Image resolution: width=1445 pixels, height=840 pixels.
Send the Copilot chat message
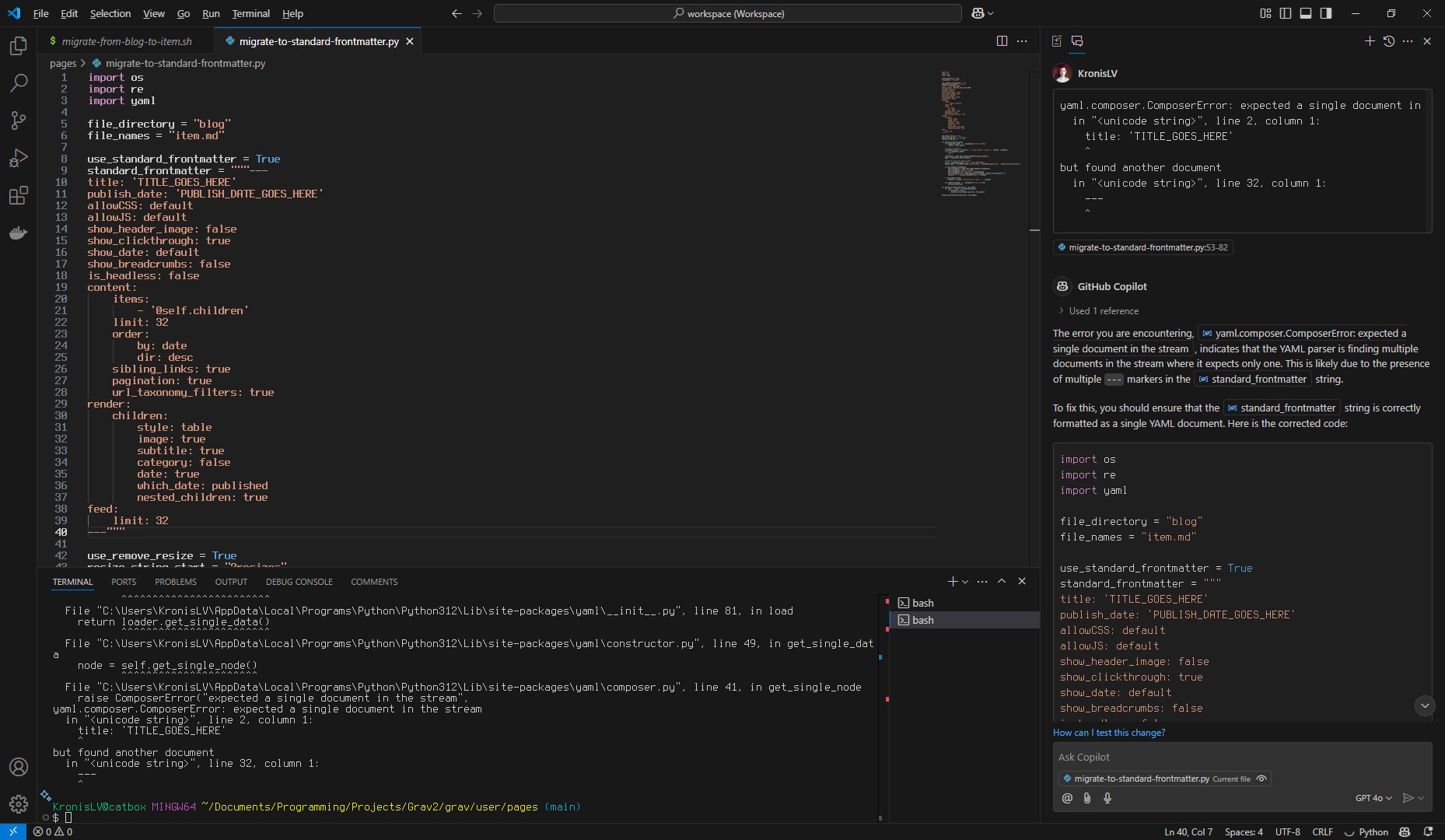click(x=1407, y=798)
